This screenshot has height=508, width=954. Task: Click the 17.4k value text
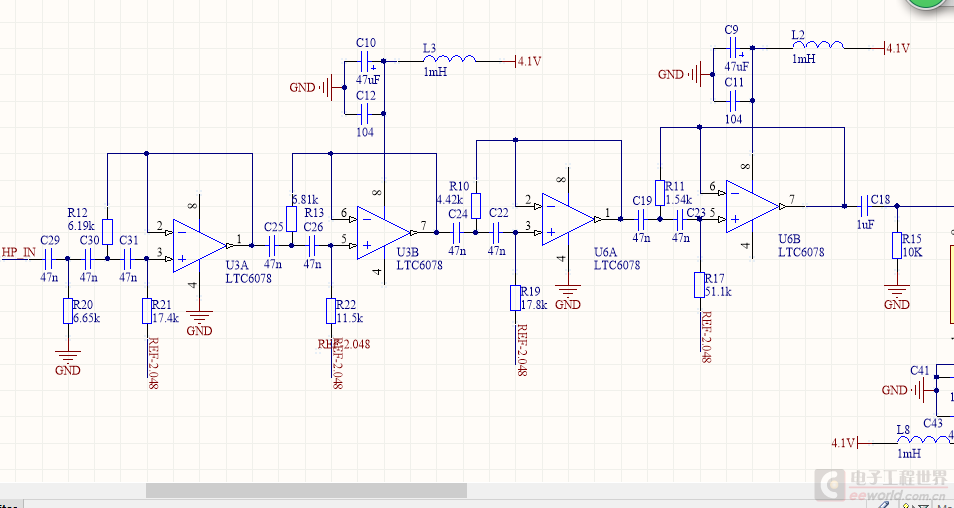(x=165, y=318)
